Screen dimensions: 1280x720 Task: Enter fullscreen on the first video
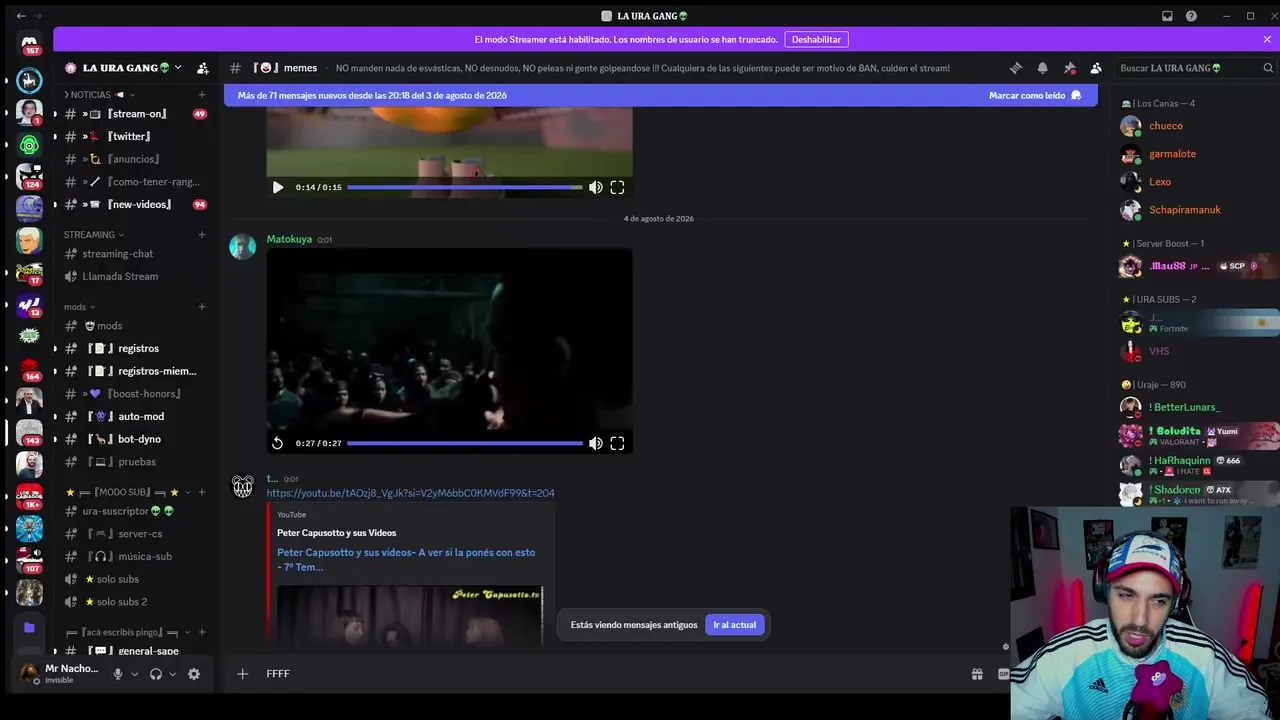click(x=617, y=187)
